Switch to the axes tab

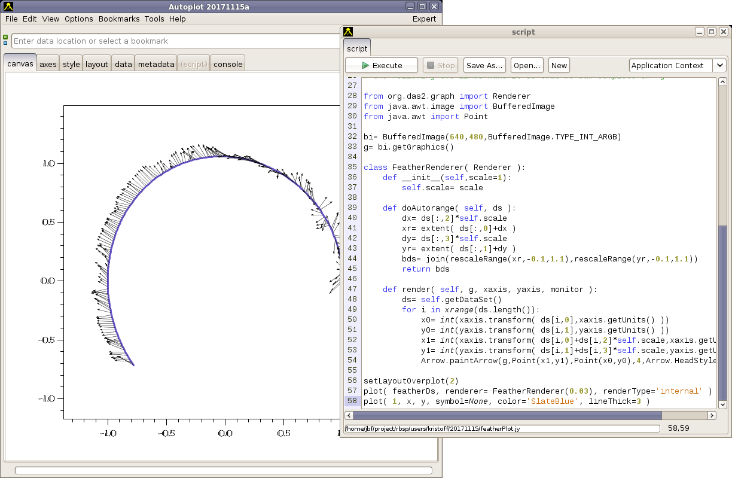pyautogui.click(x=48, y=64)
